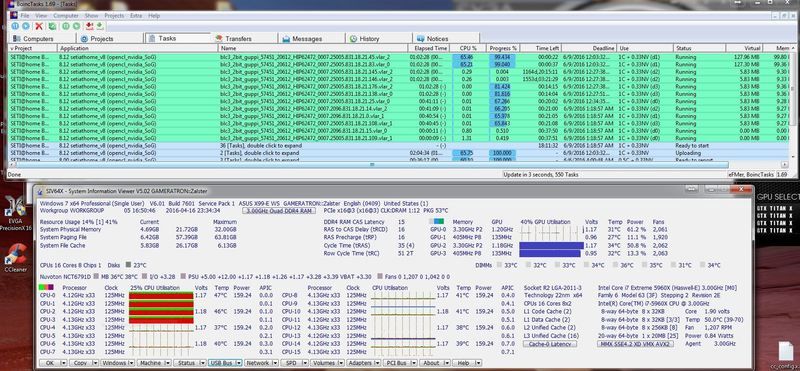The height and width of the screenshot is (371, 800).
Task: Open the CCleaner desktop icon
Action: 15,258
